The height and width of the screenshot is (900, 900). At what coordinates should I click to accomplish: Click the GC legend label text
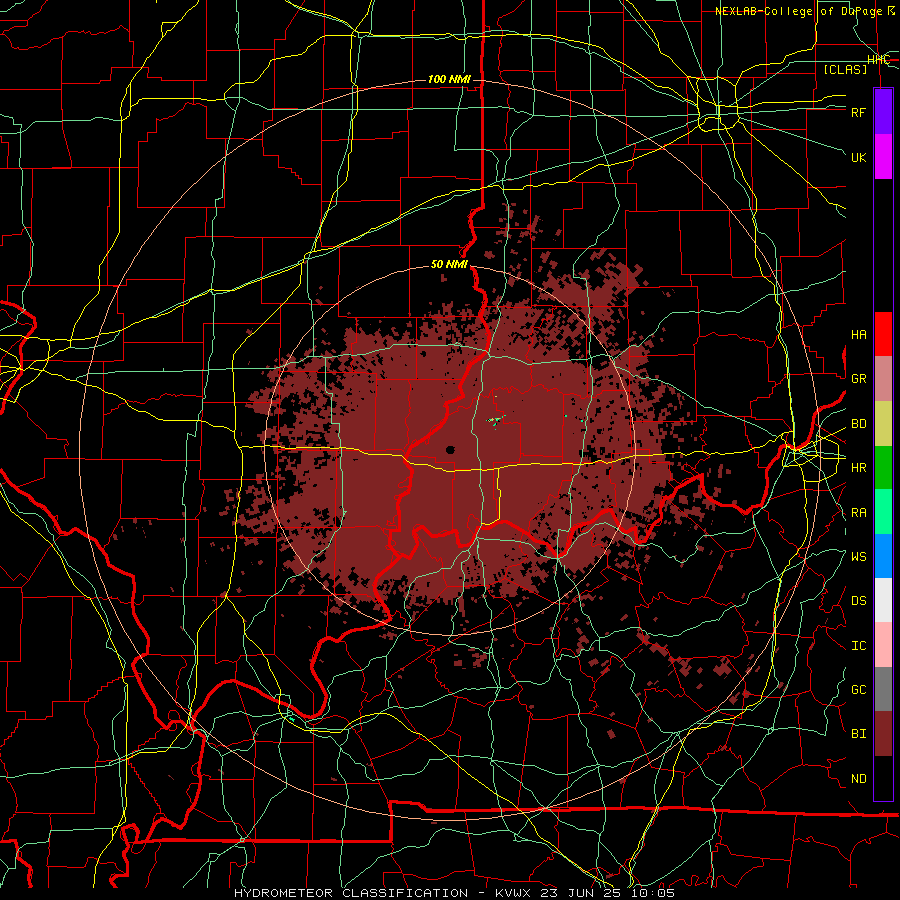tap(858, 690)
